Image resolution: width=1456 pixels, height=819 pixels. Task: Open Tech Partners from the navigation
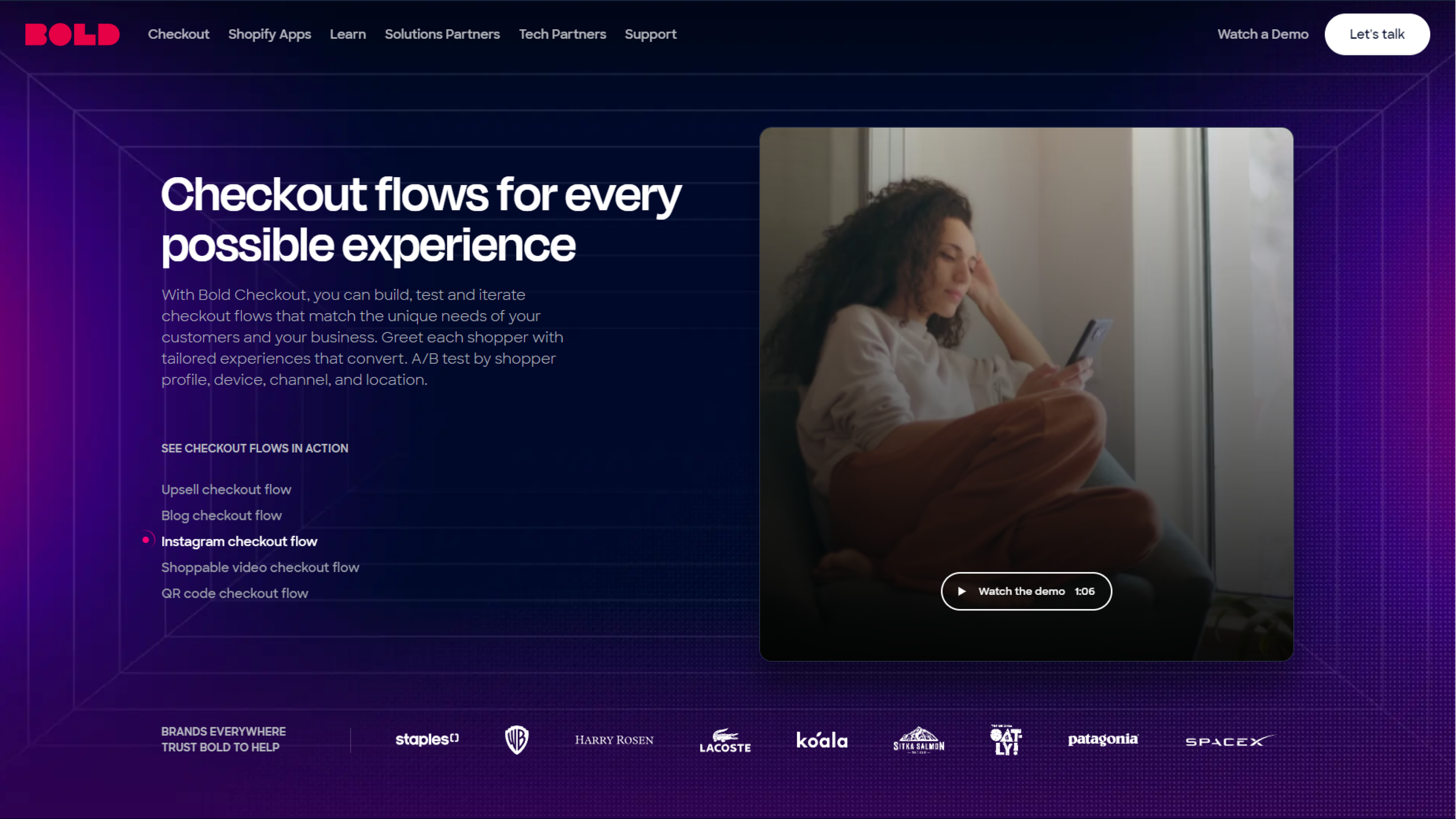(x=562, y=34)
